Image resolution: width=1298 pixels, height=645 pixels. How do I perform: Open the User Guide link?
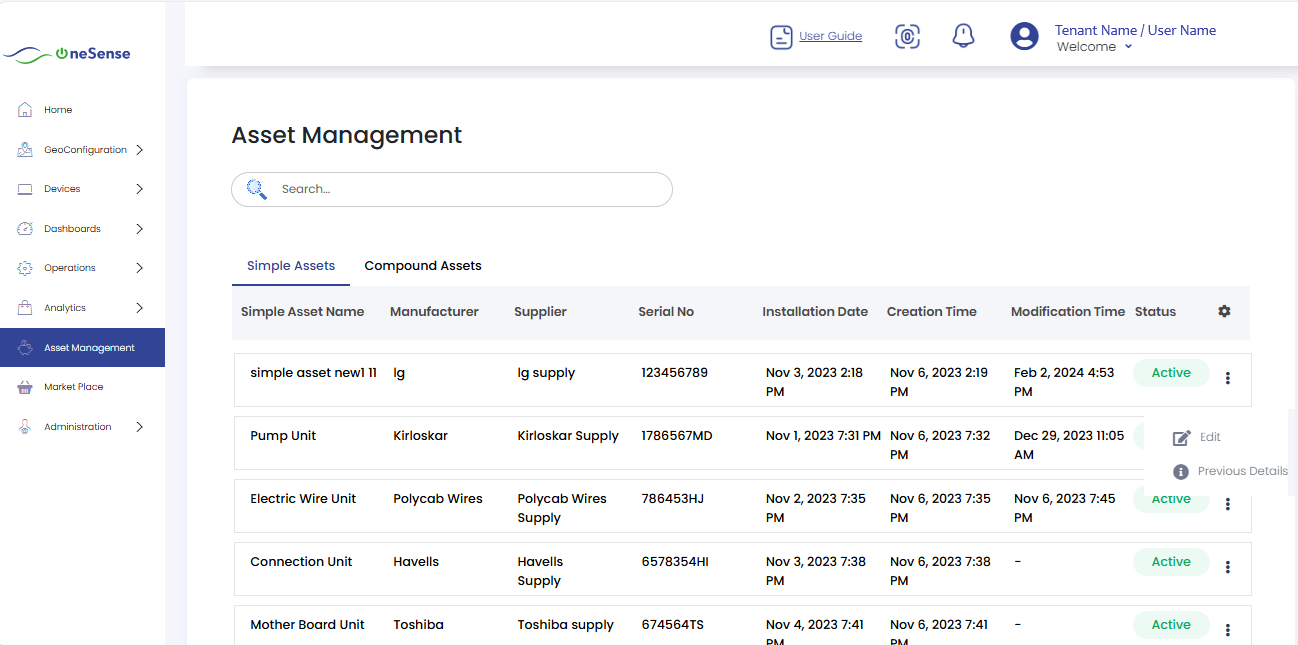[830, 35]
